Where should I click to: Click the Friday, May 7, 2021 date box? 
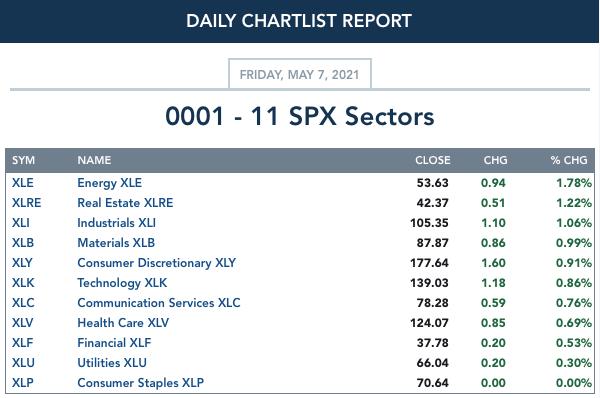(300, 74)
